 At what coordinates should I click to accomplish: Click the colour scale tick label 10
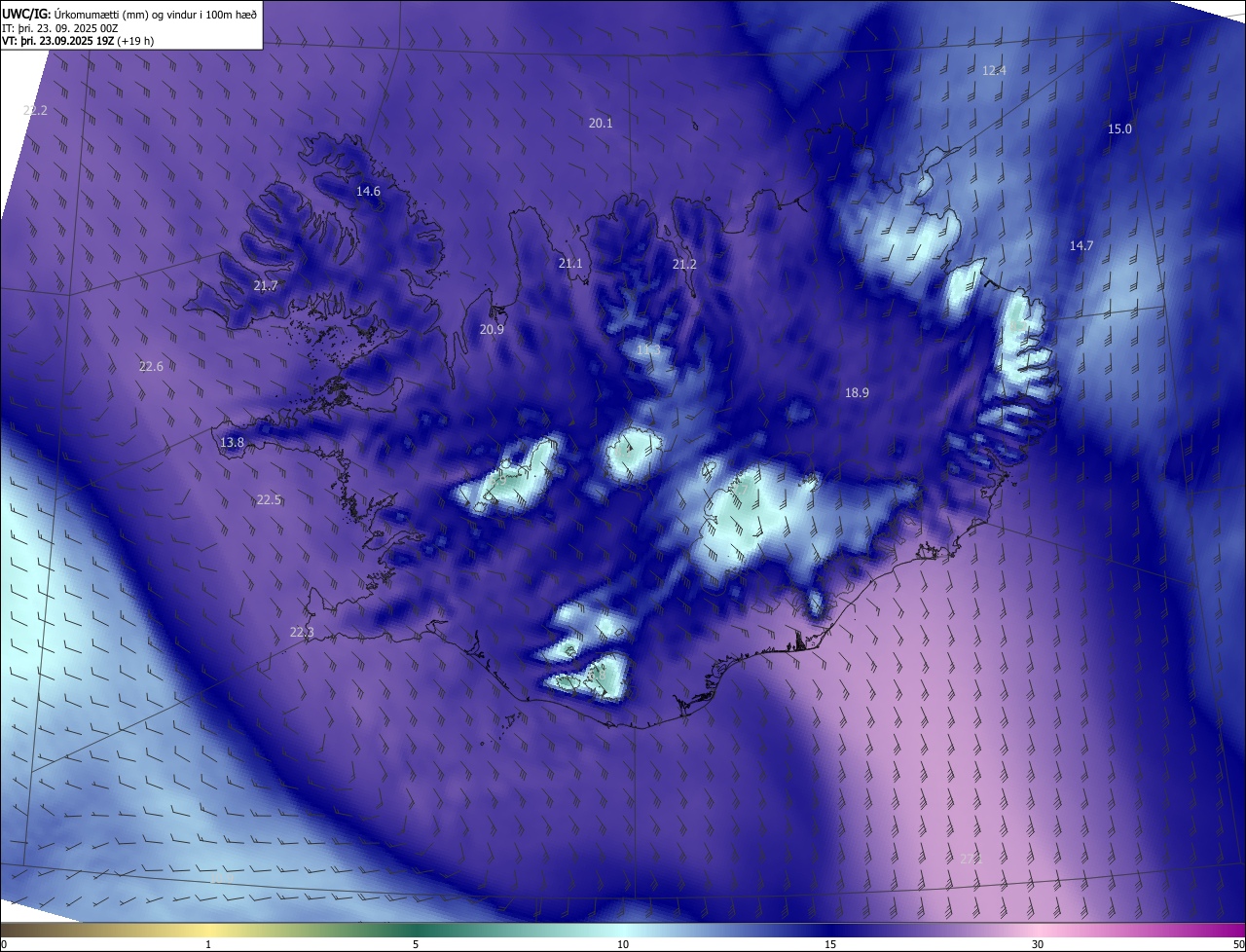(x=623, y=944)
